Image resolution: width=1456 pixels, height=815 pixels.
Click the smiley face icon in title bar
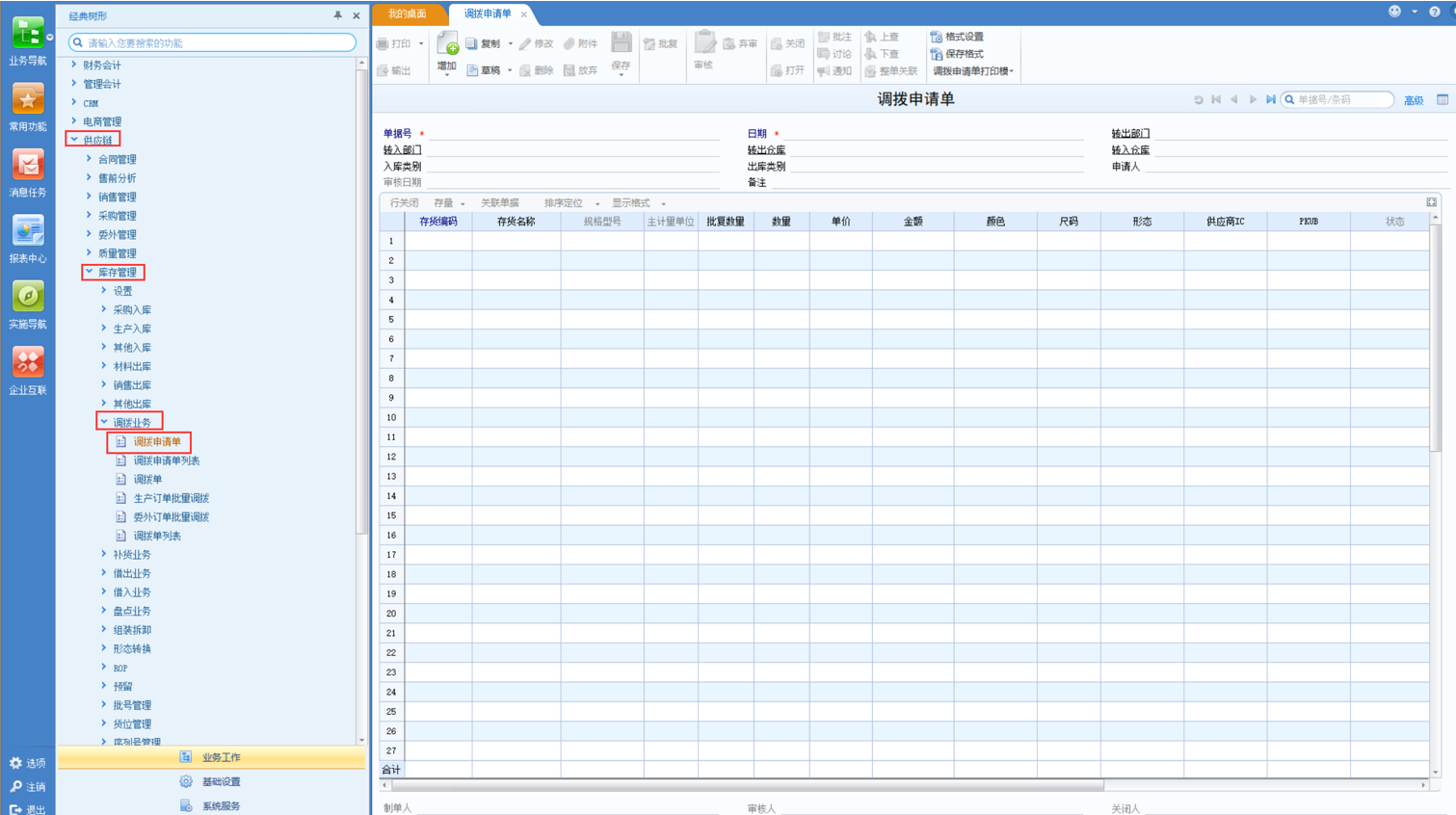click(1394, 12)
